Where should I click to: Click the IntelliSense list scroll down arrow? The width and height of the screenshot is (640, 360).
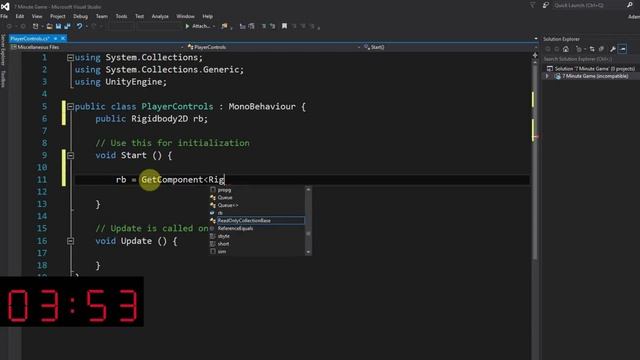click(308, 252)
